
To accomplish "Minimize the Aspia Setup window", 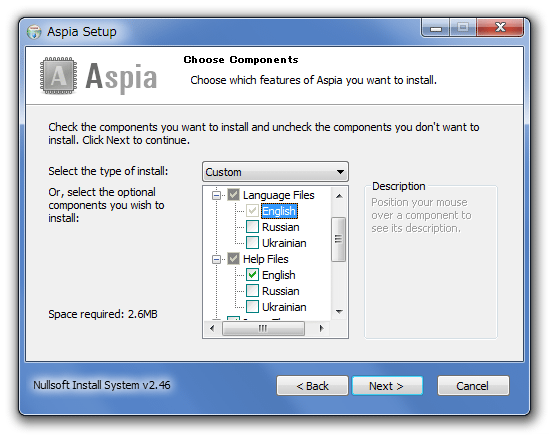I will point(435,28).
